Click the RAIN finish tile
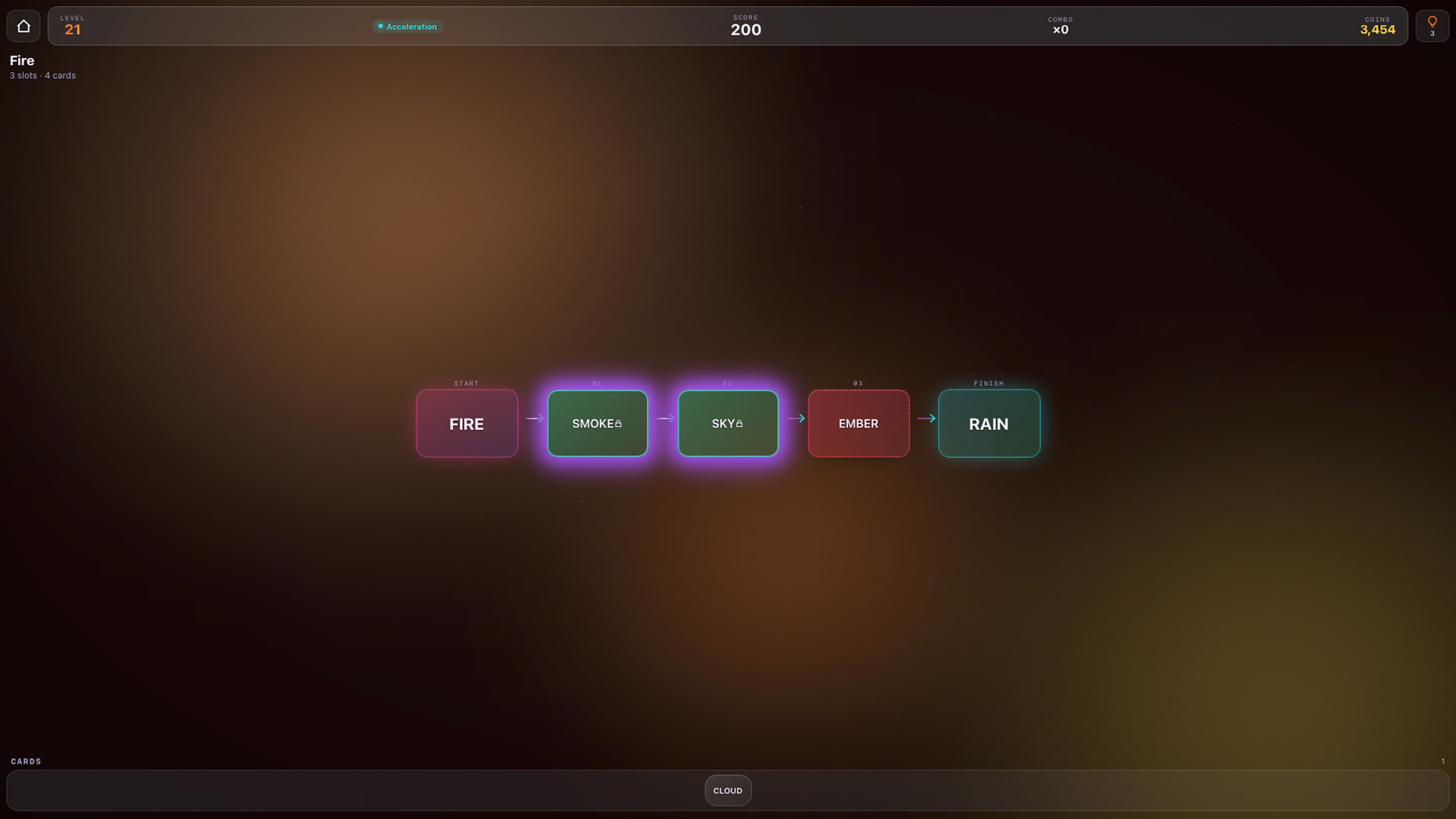 (989, 423)
